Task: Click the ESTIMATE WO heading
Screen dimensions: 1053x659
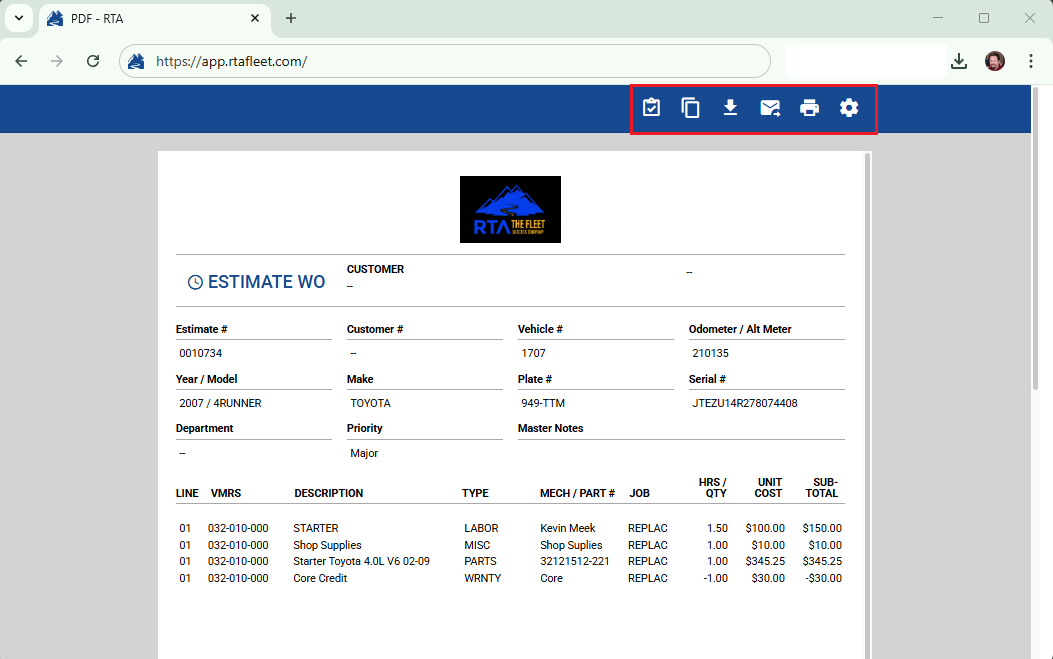Action: click(266, 282)
